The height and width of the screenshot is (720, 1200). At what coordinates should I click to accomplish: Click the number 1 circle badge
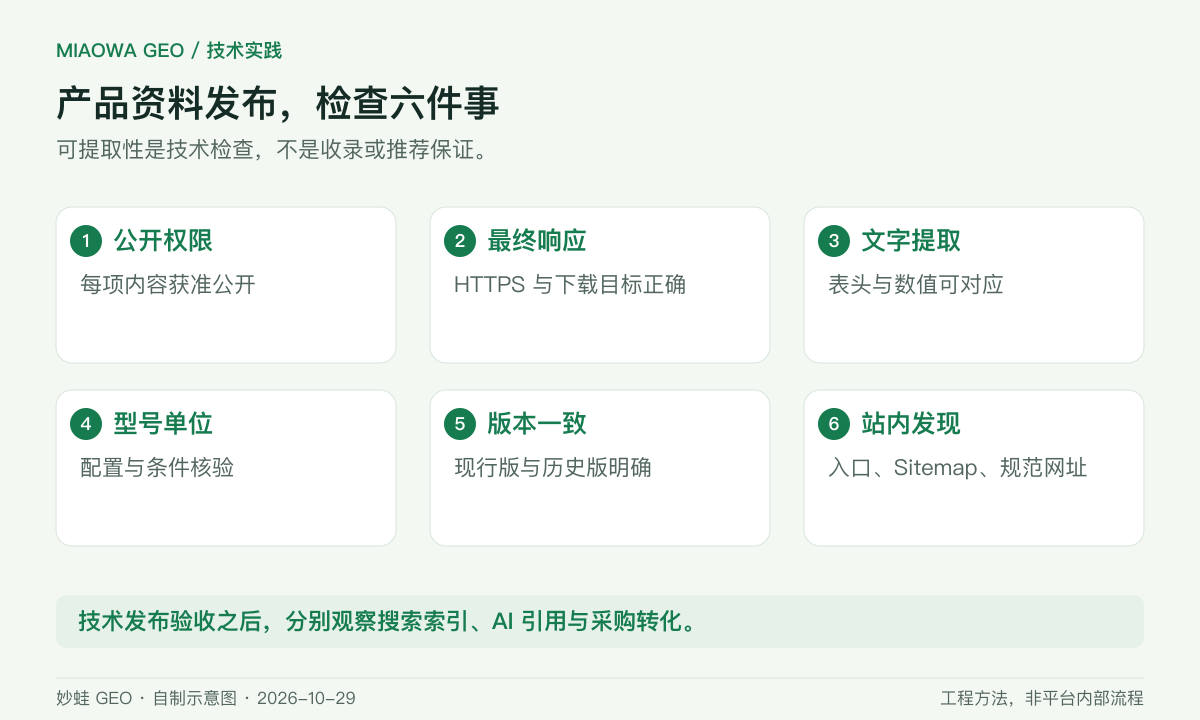[x=86, y=241]
